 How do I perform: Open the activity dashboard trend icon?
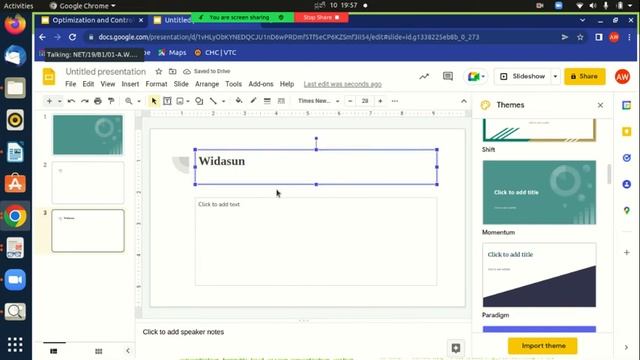pos(424,76)
